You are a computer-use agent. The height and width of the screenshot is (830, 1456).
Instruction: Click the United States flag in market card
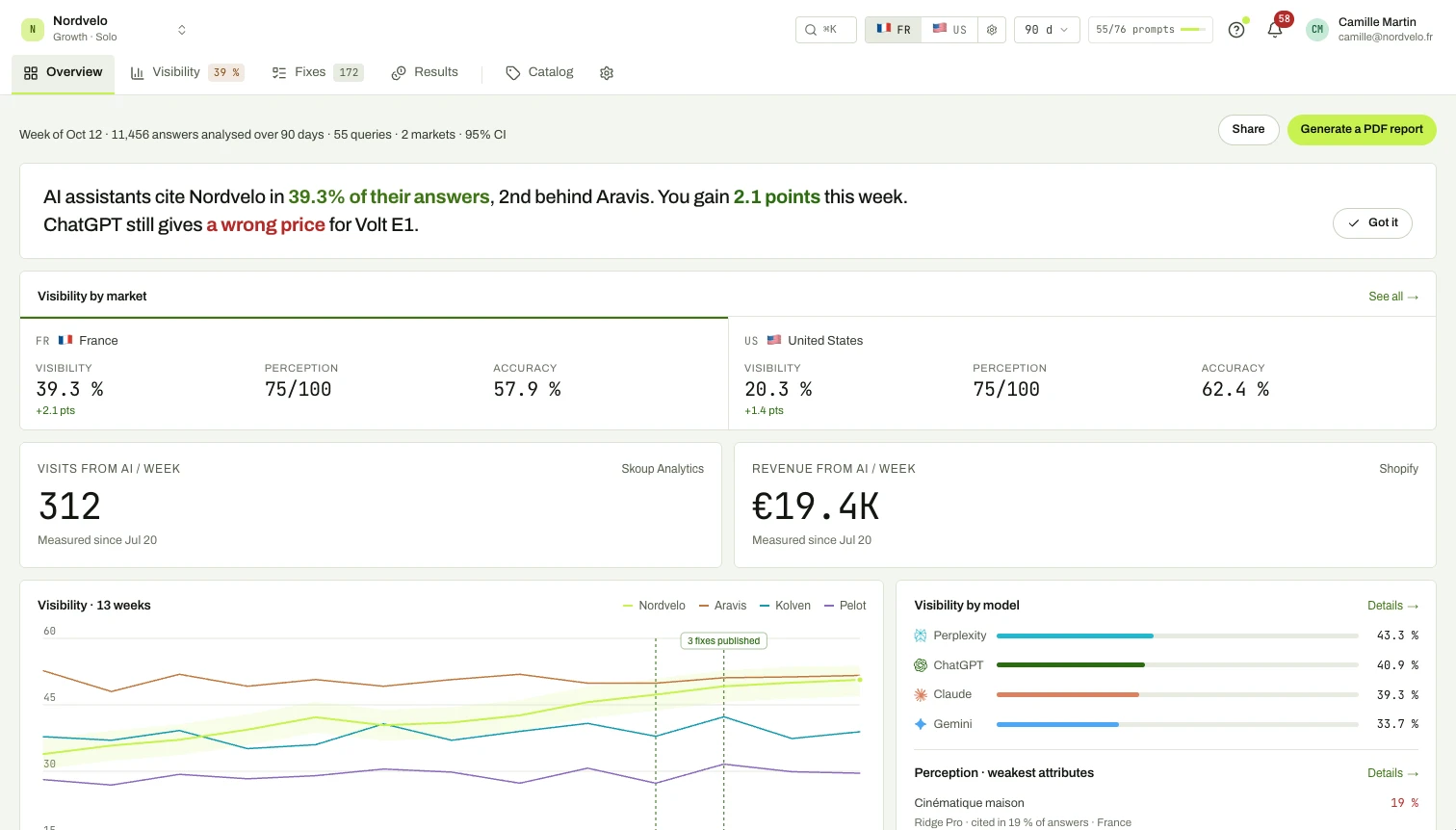tap(774, 340)
